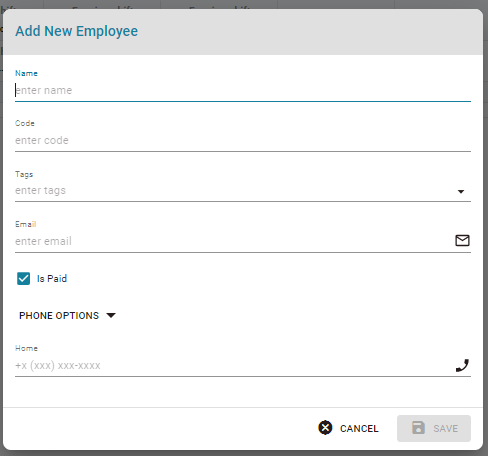Click the floppy disk save icon

point(418,428)
